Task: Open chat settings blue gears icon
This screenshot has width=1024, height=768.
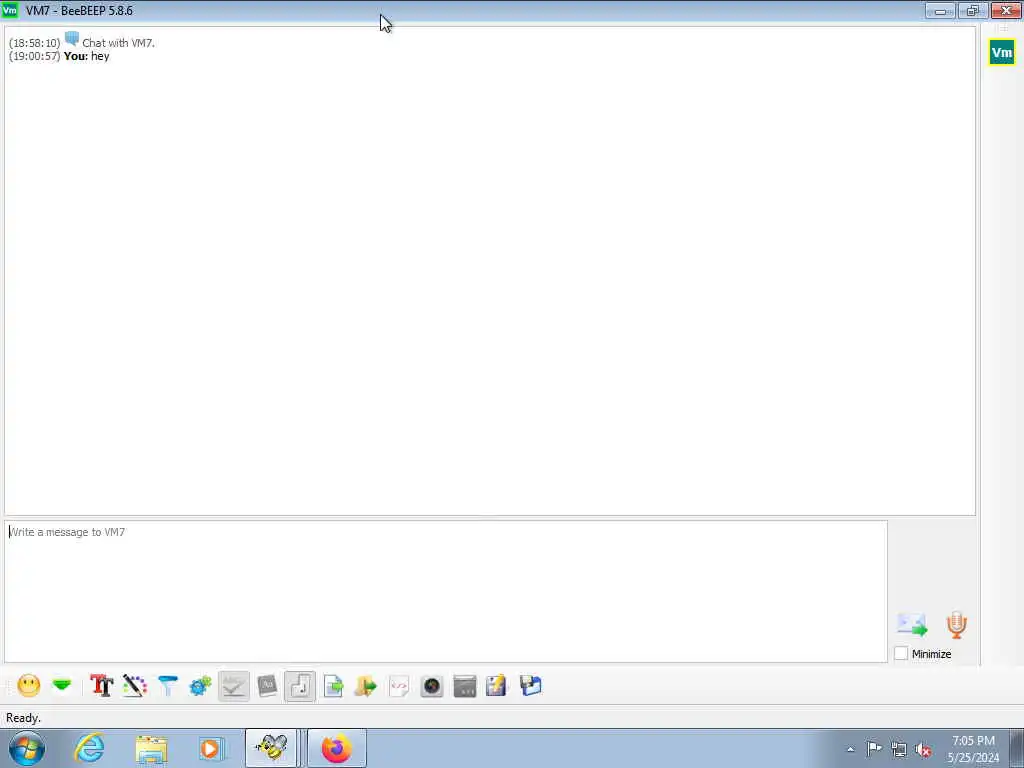Action: 200,686
